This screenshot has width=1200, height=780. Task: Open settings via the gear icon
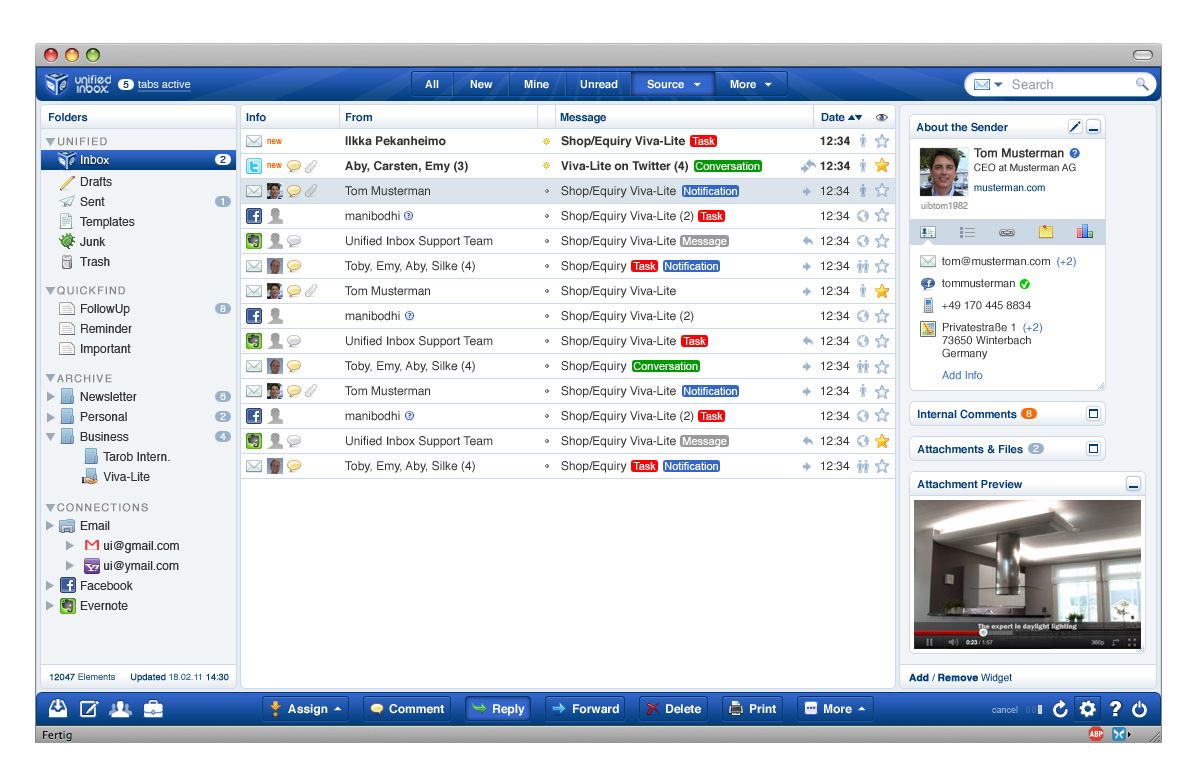tap(1088, 708)
